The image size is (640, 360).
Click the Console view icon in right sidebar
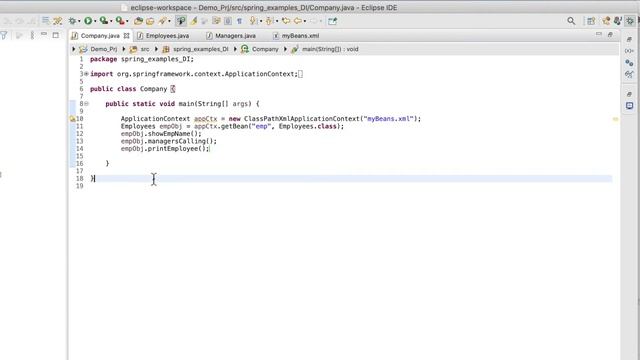click(x=629, y=106)
